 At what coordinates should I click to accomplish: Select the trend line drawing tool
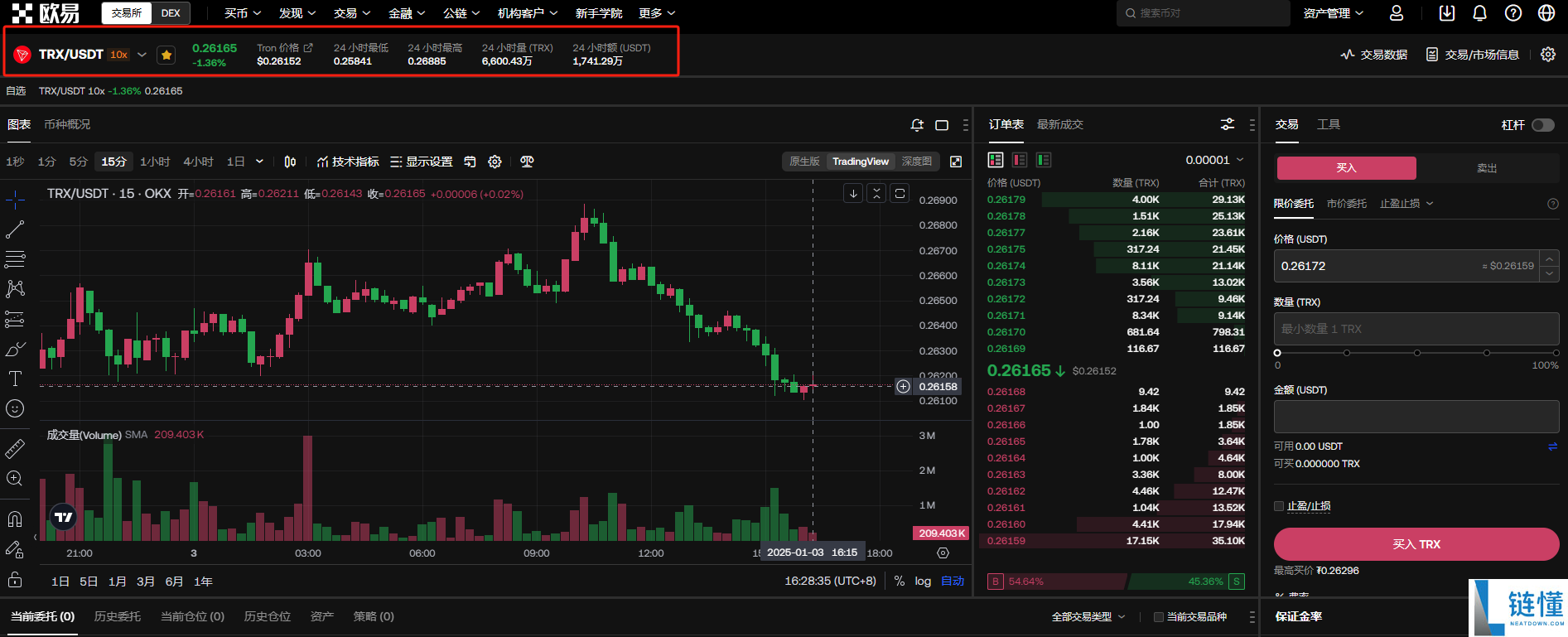pyautogui.click(x=15, y=229)
